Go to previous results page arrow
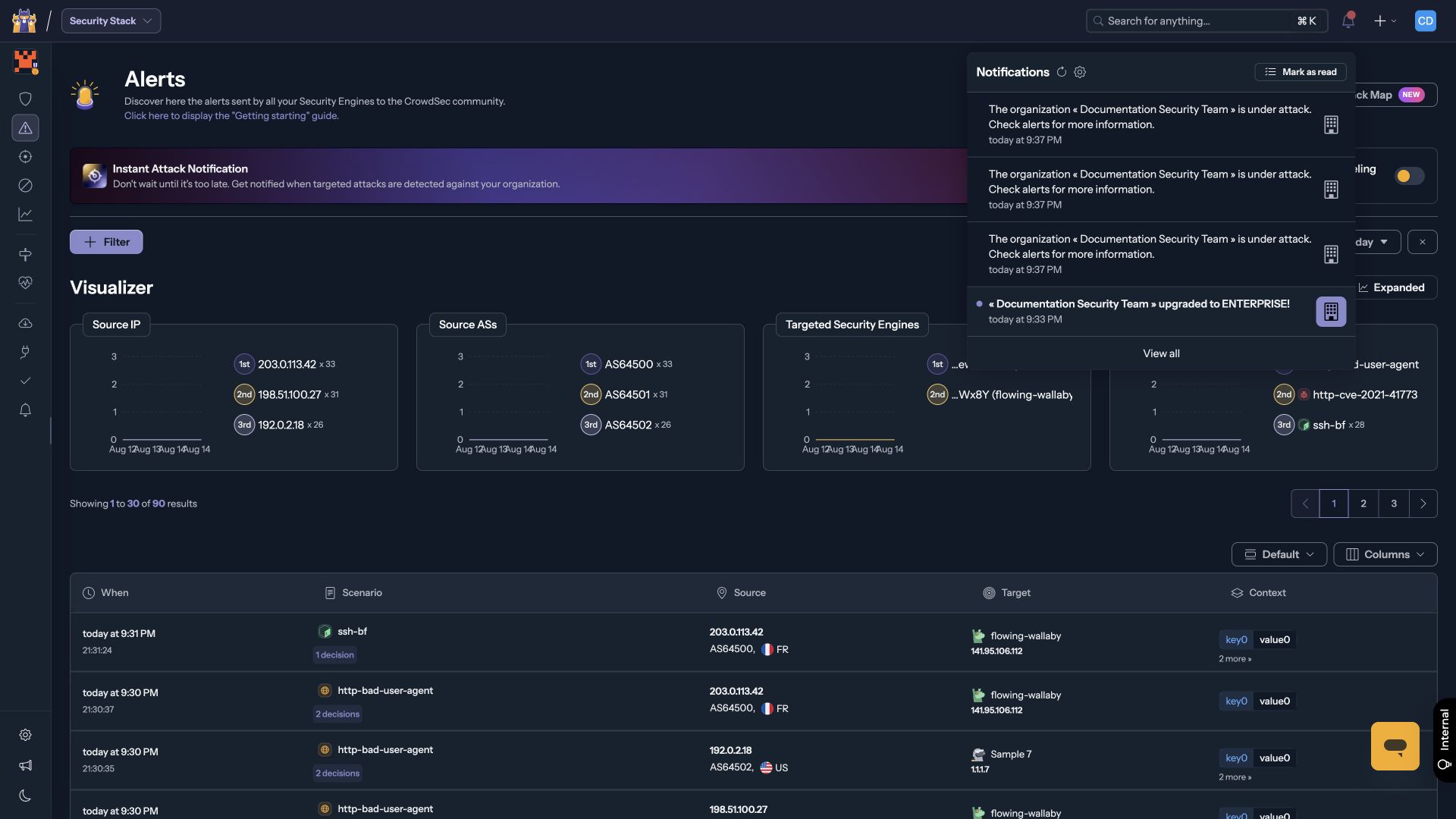The height and width of the screenshot is (819, 1456). [x=1305, y=504]
